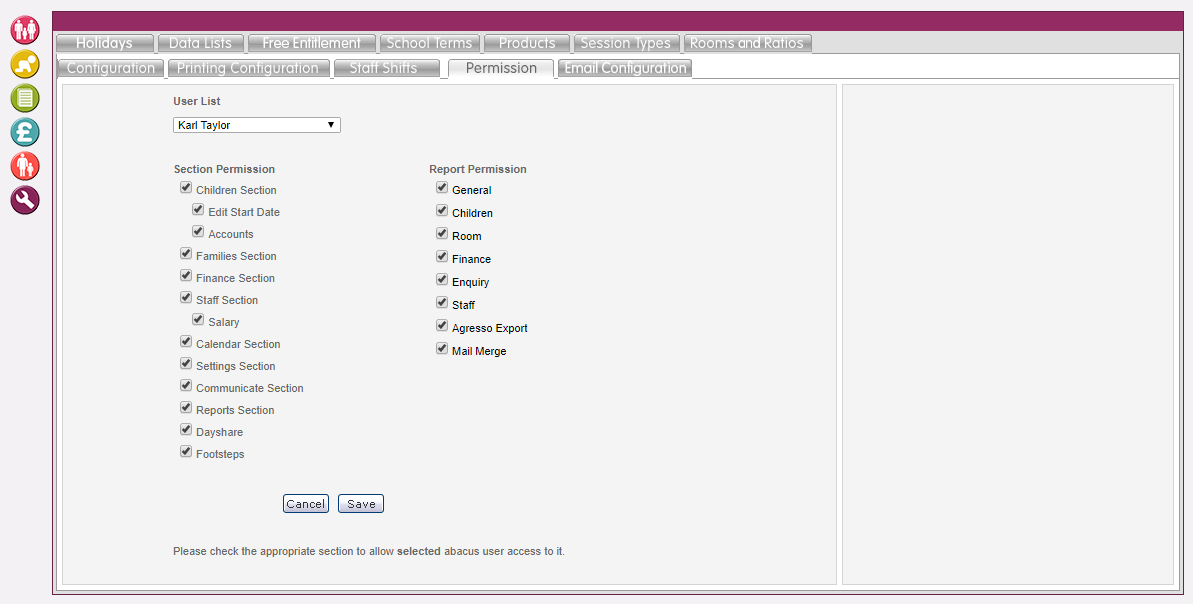Click the Report Permission heading
Screen dimensions: 1193x604
coord(478,169)
